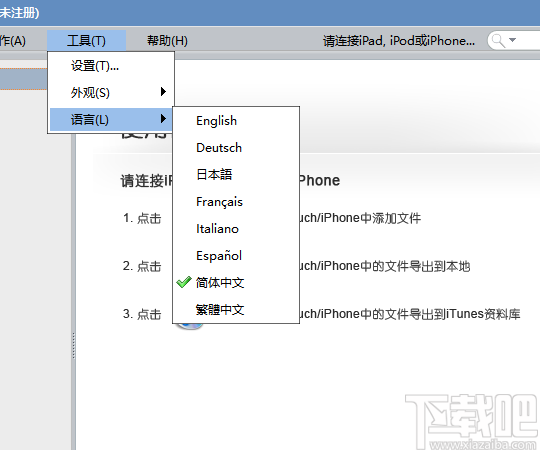Select 日本語 language
The height and width of the screenshot is (450, 540).
pos(236,175)
